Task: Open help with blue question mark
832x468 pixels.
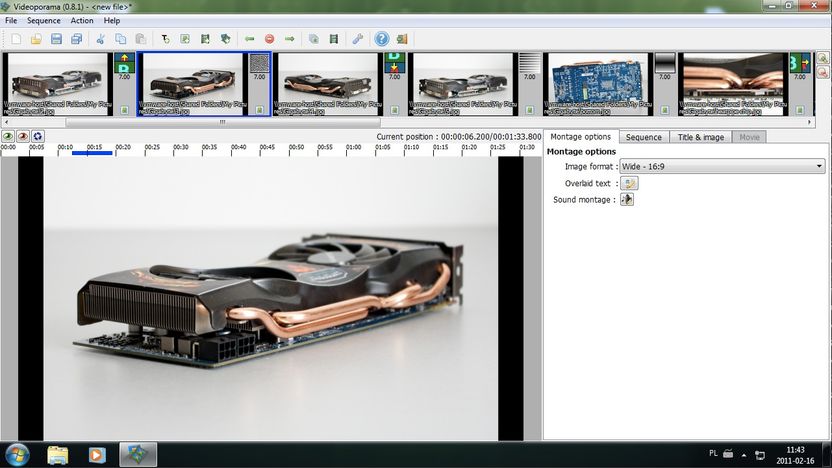Action: [382, 39]
